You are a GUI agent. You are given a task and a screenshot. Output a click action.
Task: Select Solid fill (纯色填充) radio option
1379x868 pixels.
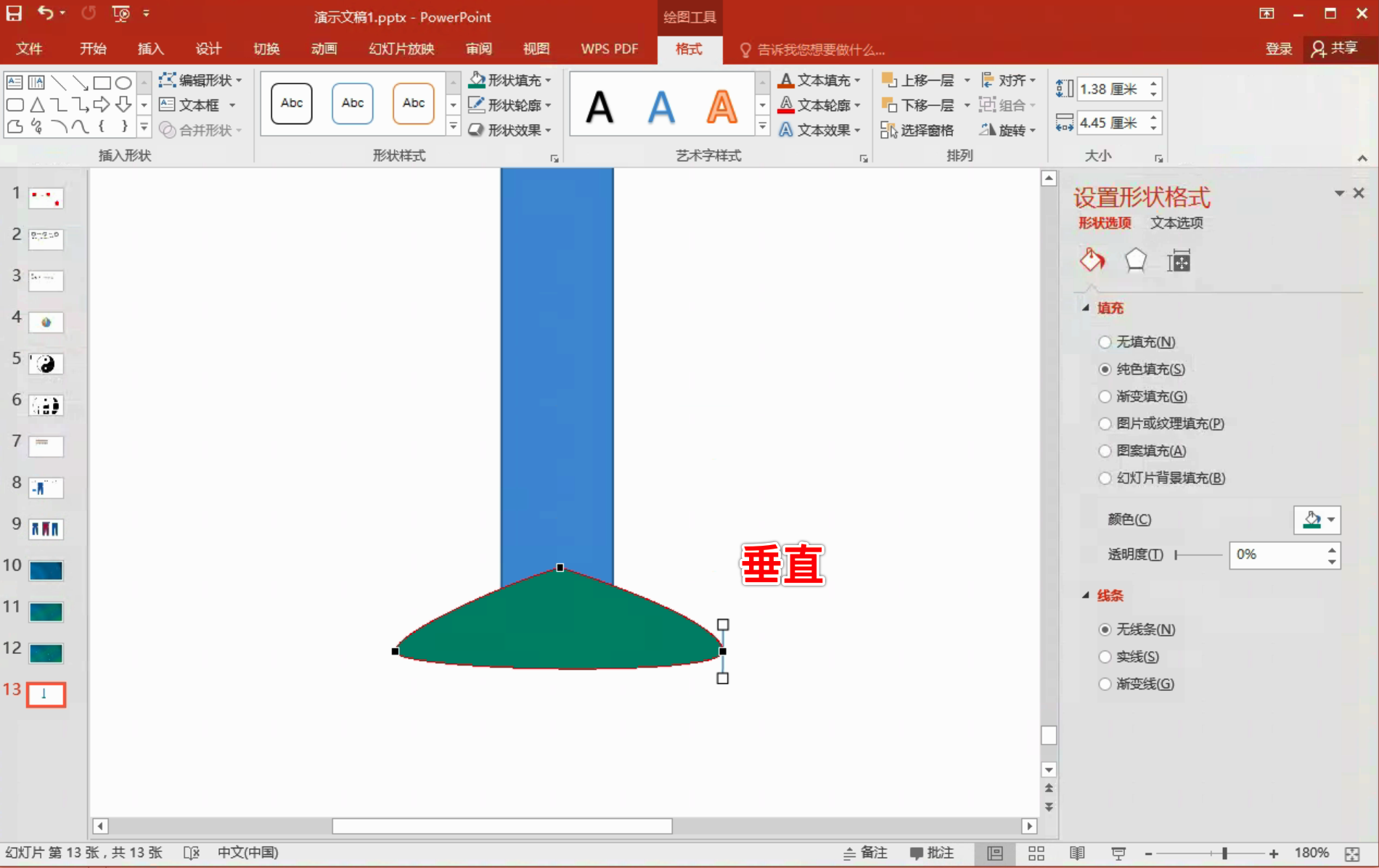[x=1105, y=369]
